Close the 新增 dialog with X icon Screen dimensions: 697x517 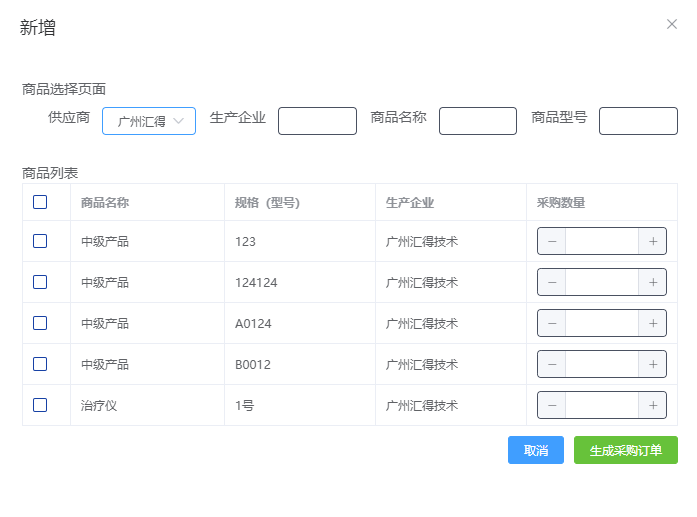coord(672,24)
